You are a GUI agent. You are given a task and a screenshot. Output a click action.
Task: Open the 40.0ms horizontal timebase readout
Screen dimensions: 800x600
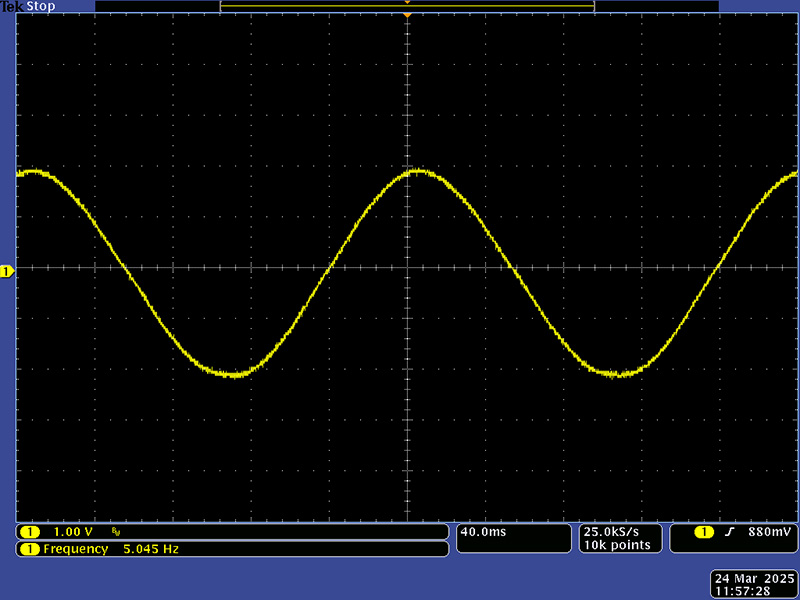click(484, 531)
